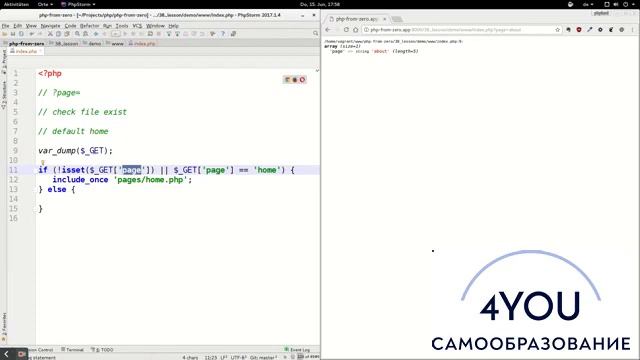Click the browser Home button

(356, 30)
